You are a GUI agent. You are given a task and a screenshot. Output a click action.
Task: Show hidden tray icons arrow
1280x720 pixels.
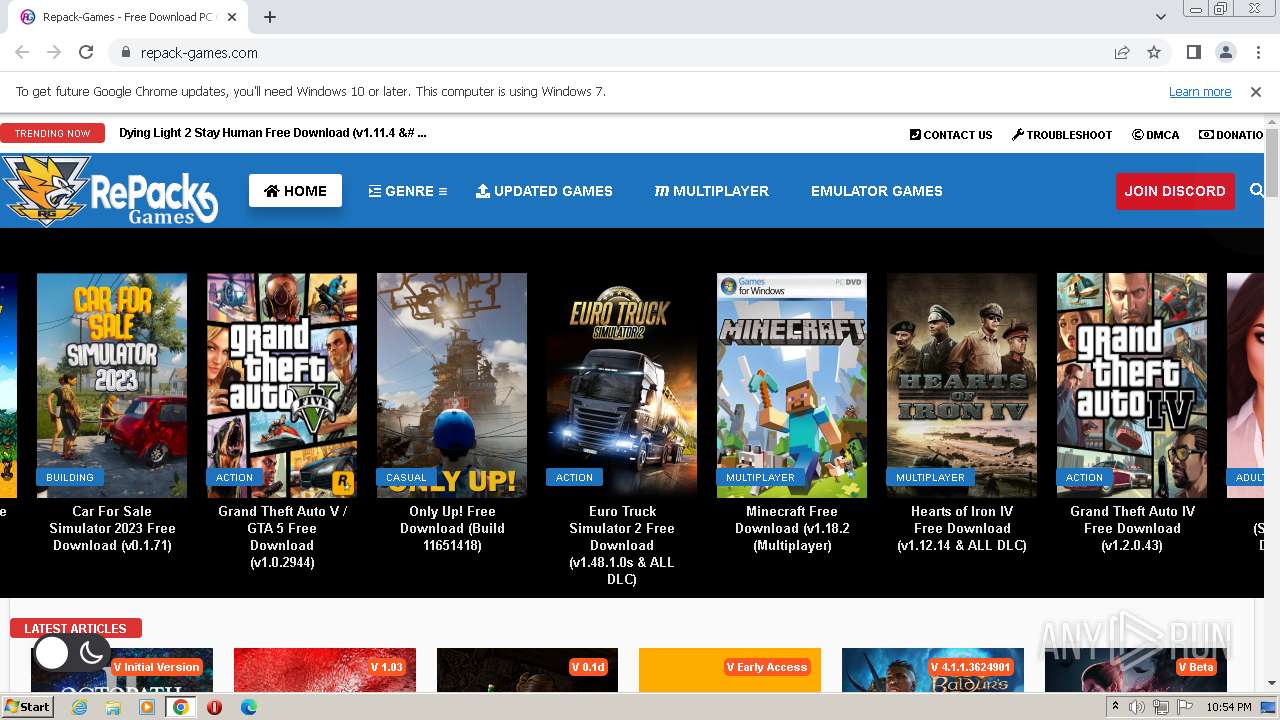[1115, 707]
